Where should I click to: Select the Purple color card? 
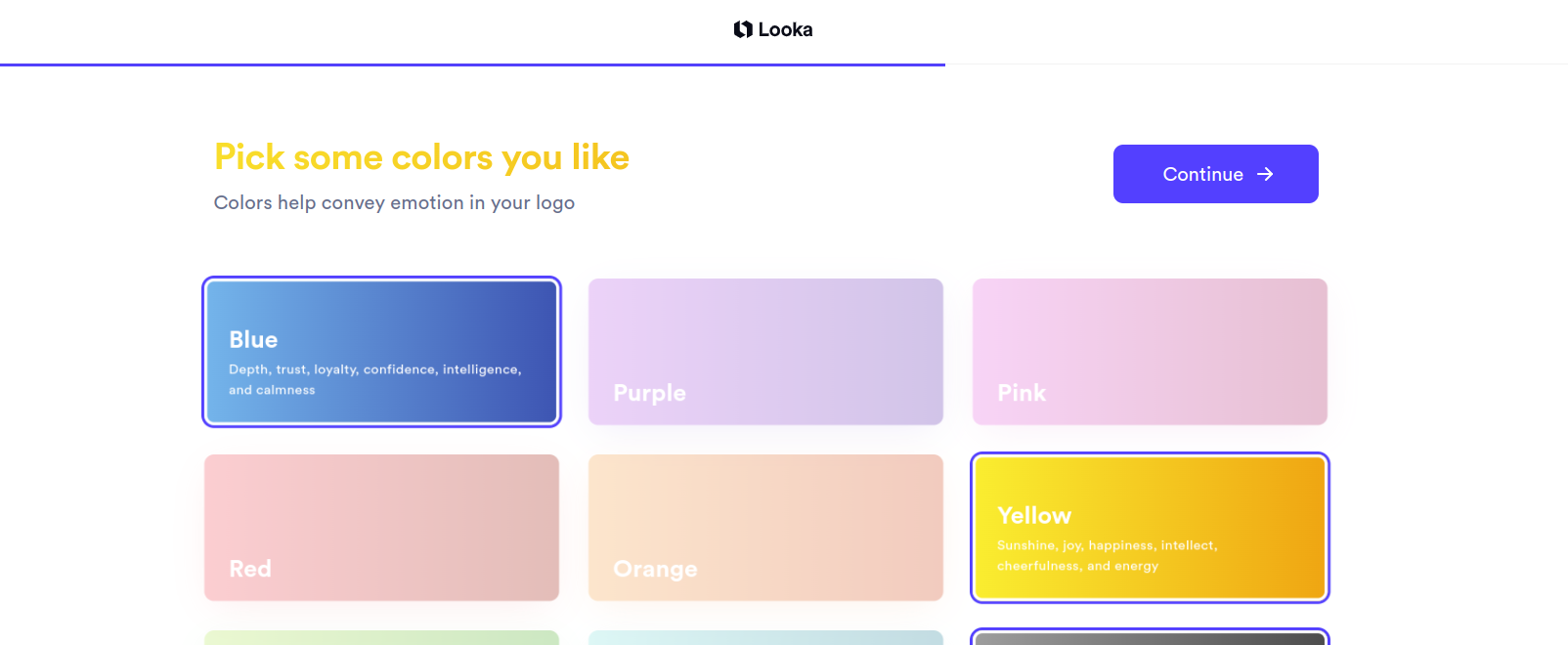tap(765, 352)
